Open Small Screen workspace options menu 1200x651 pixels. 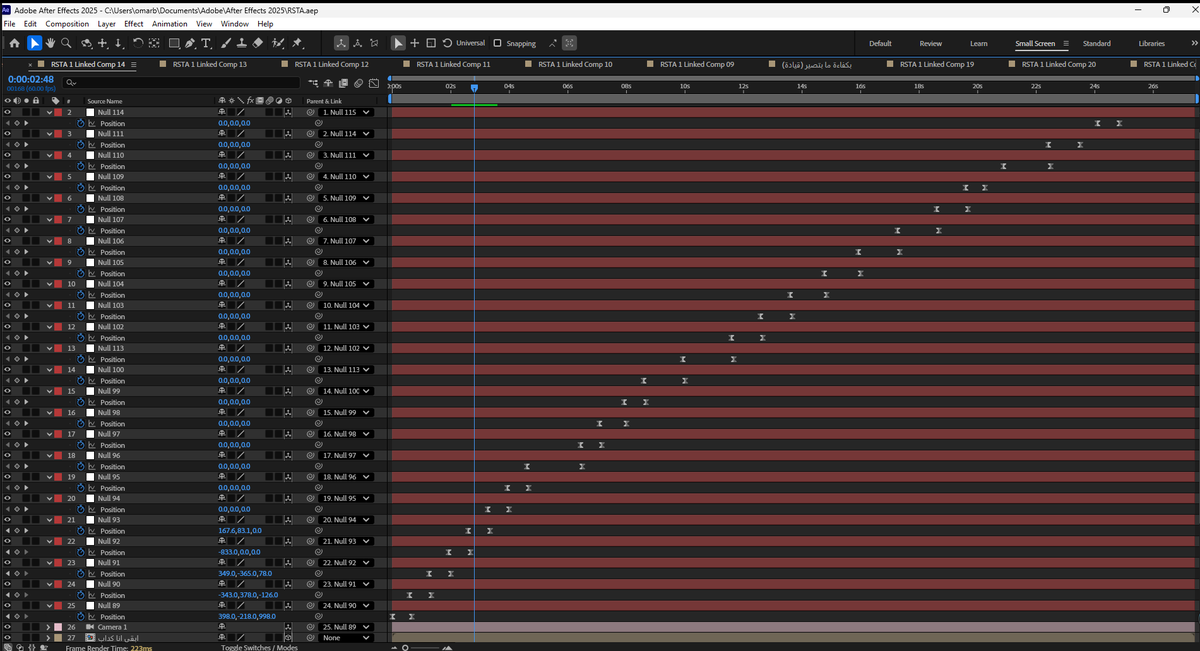1066,43
